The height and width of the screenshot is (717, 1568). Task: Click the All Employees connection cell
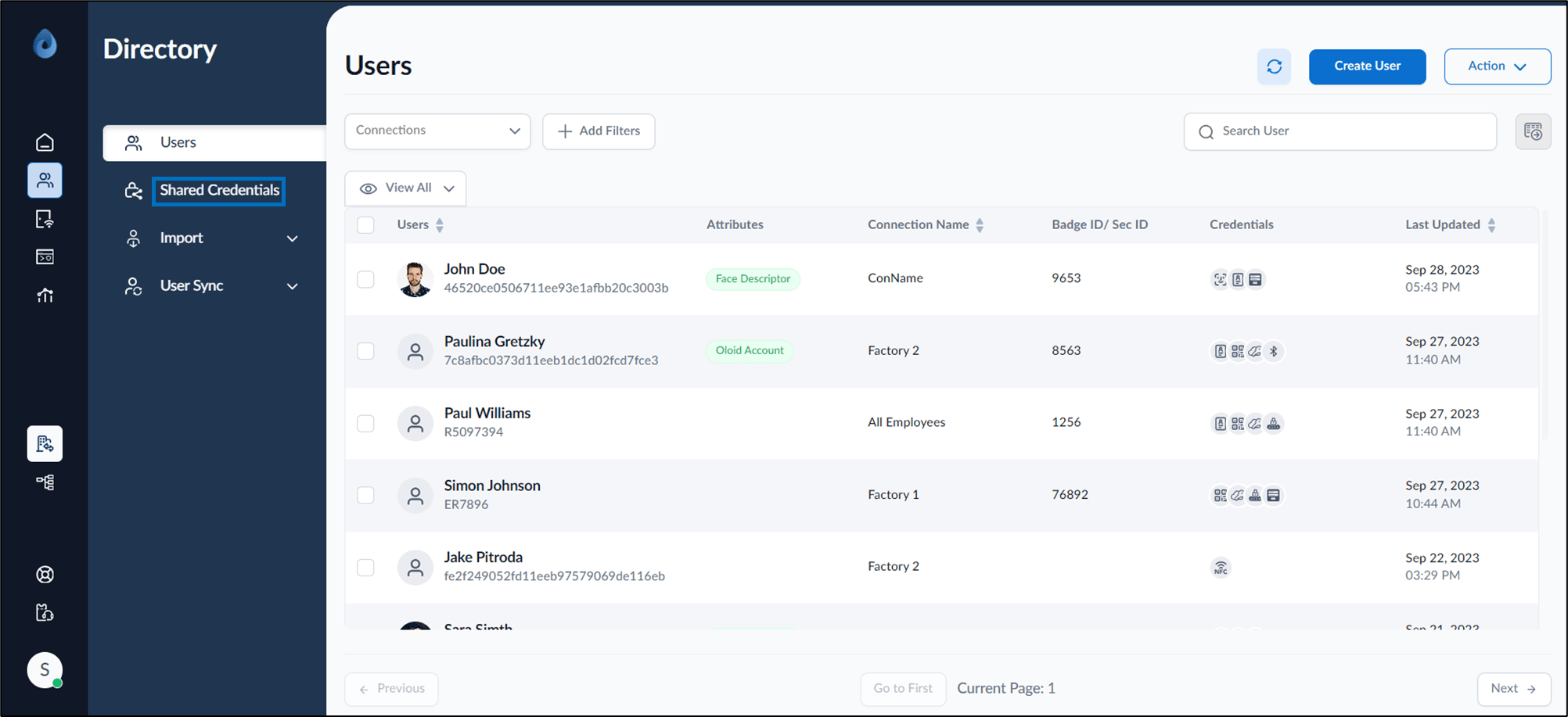coord(906,422)
